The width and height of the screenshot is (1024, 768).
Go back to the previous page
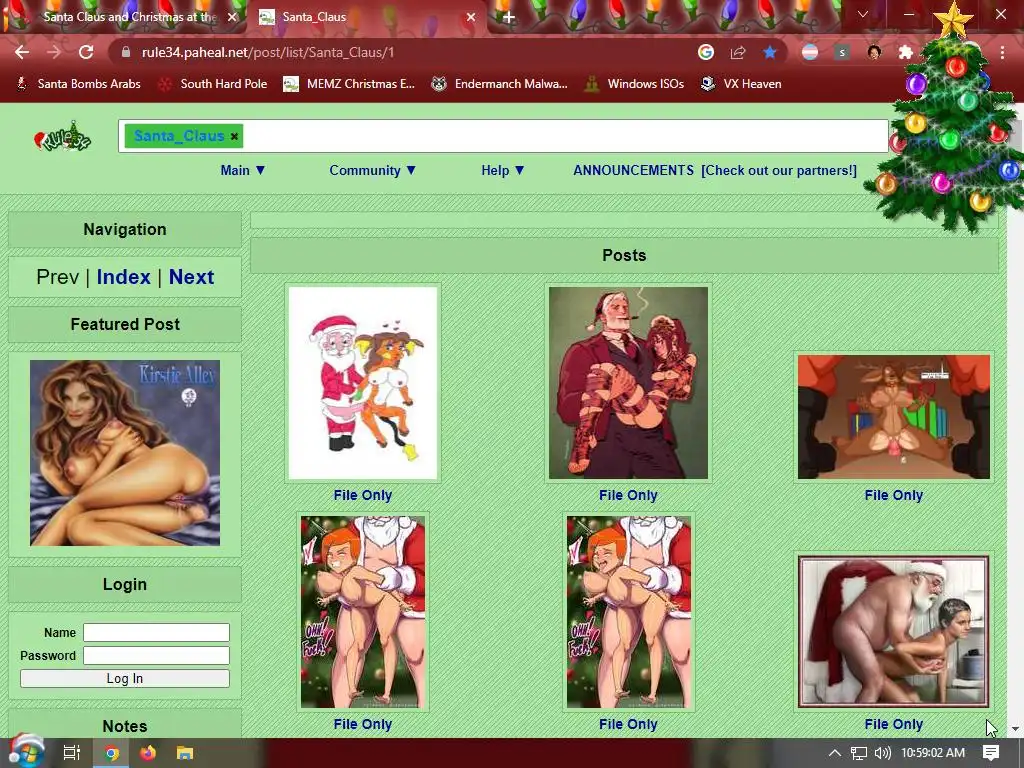pos(22,52)
